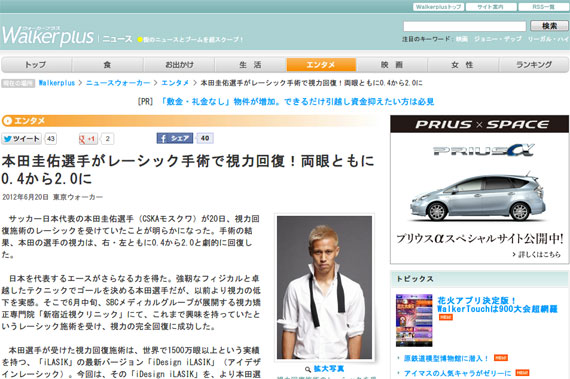570x379 pixels.
Task: Click the Google +1 button
Action: tap(88, 139)
